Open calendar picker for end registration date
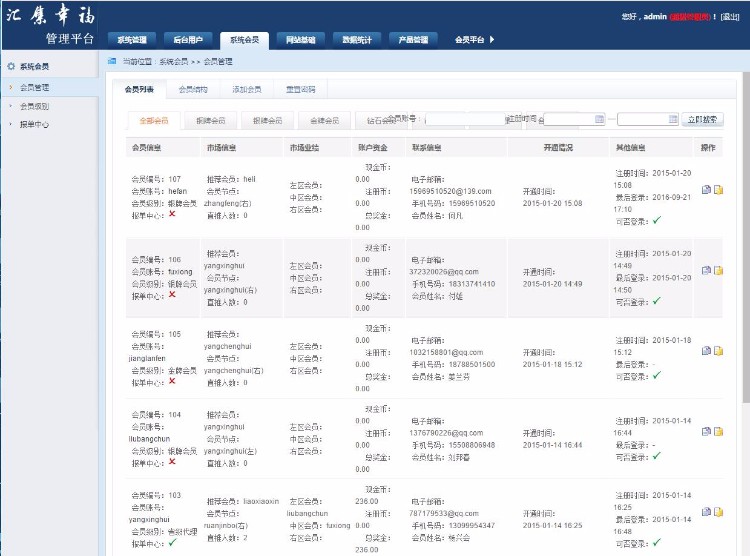This screenshot has width=750, height=556. (x=673, y=119)
